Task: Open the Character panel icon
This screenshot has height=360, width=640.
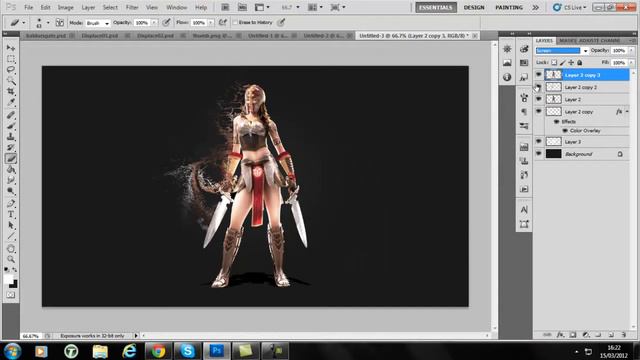Action: [x=524, y=210]
